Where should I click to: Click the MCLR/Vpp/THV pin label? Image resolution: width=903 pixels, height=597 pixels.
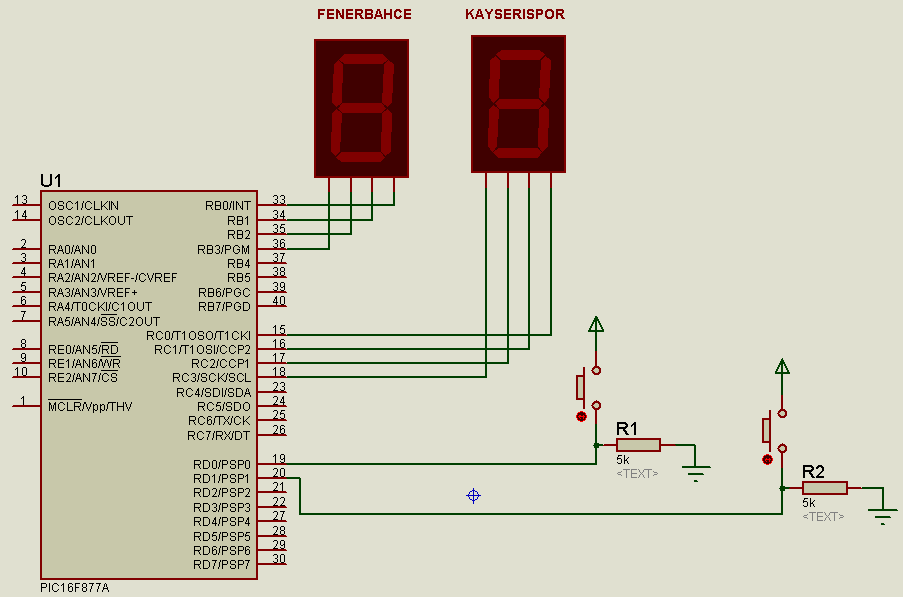(x=90, y=406)
